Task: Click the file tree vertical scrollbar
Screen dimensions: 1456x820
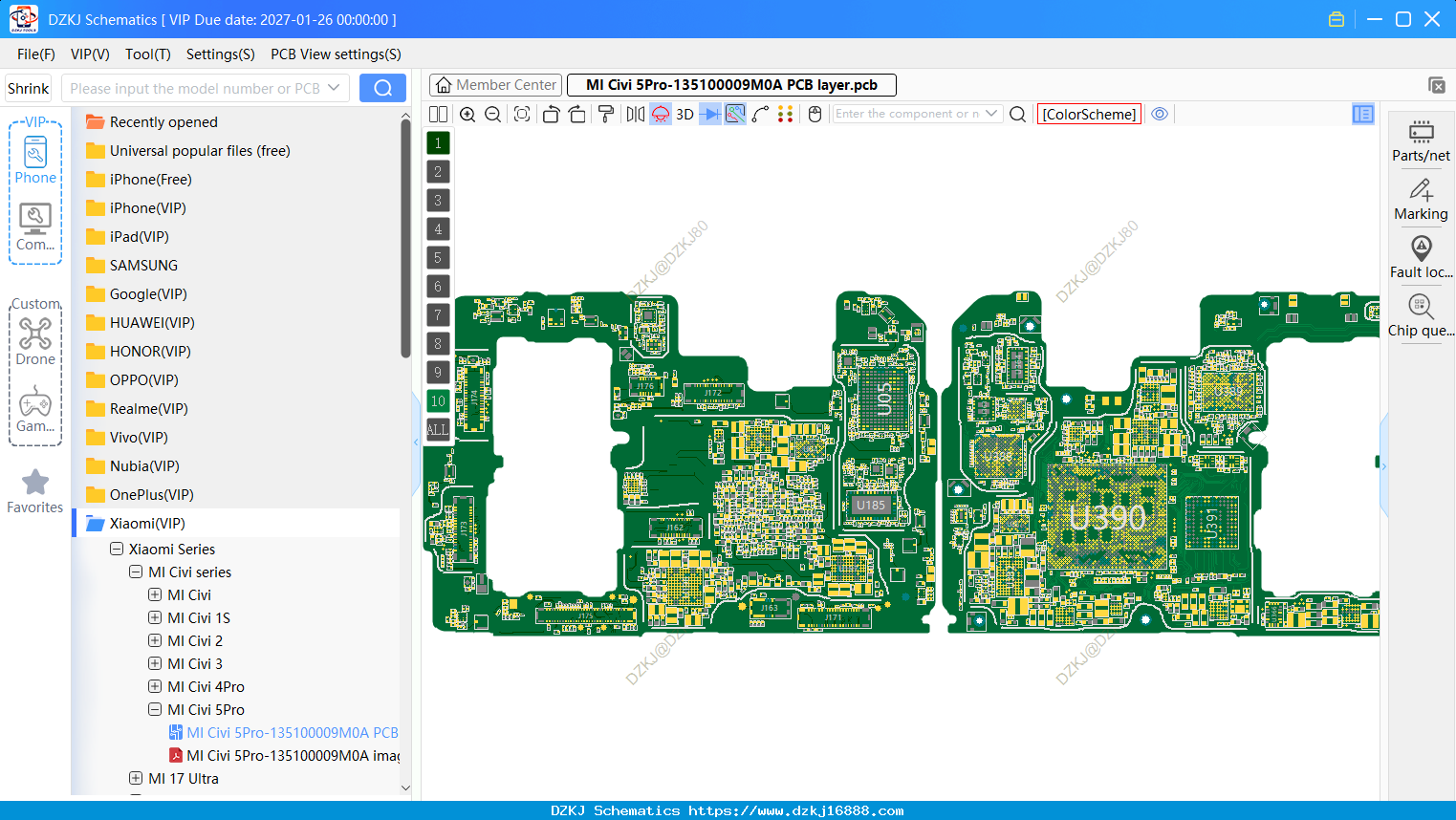Action: coord(405,239)
